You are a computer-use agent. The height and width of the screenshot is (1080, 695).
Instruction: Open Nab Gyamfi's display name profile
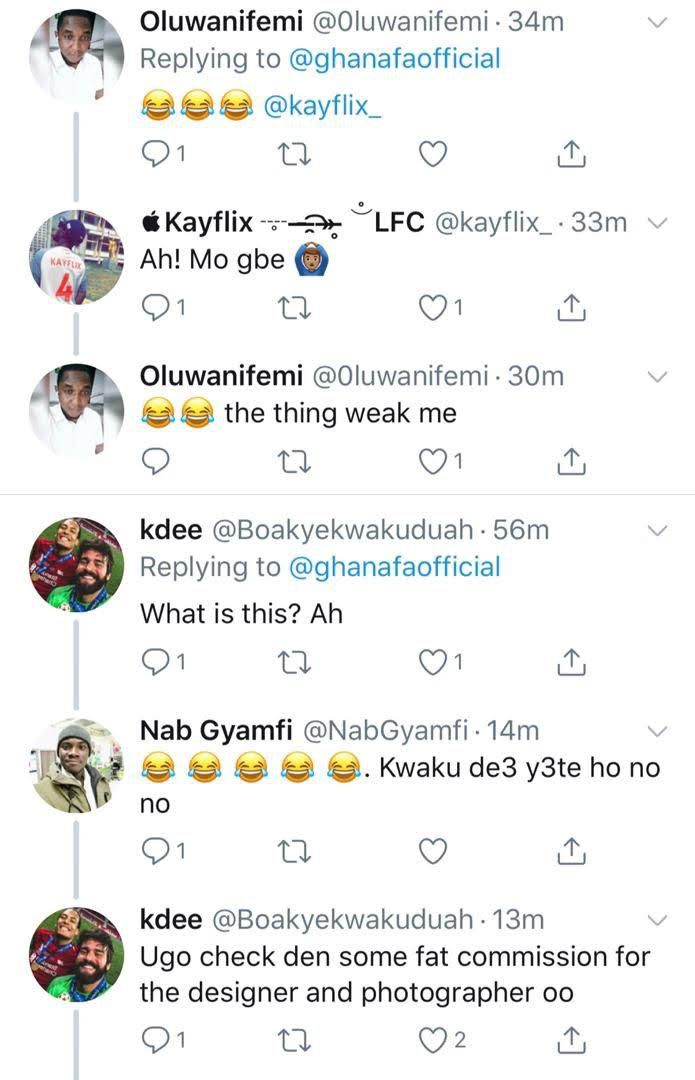[205, 731]
